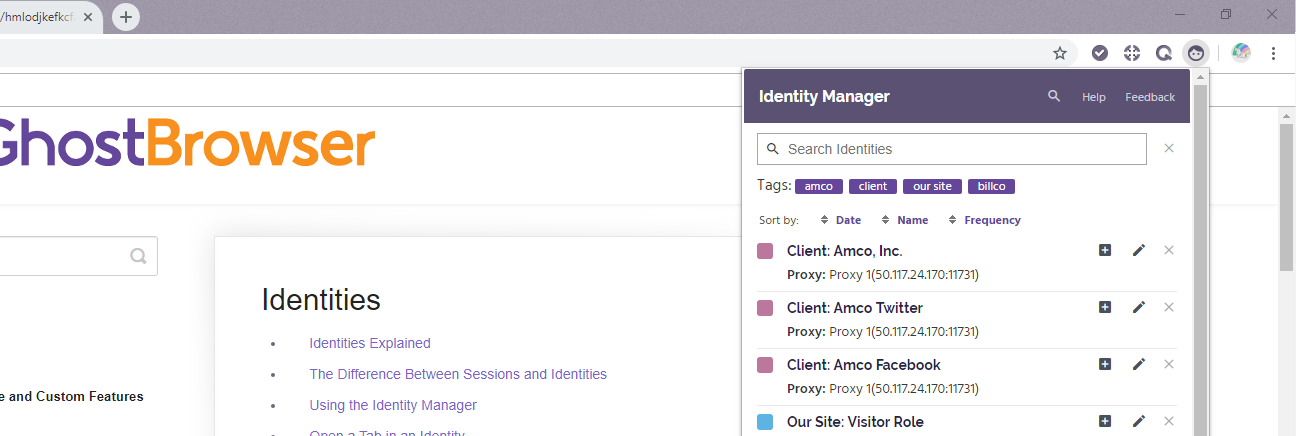The height and width of the screenshot is (436, 1296).
Task: Click the Identity Manager title
Action: tap(824, 97)
